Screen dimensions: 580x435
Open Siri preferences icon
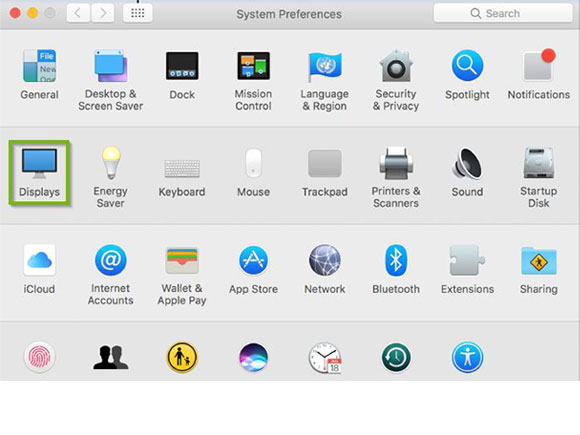[x=253, y=357]
